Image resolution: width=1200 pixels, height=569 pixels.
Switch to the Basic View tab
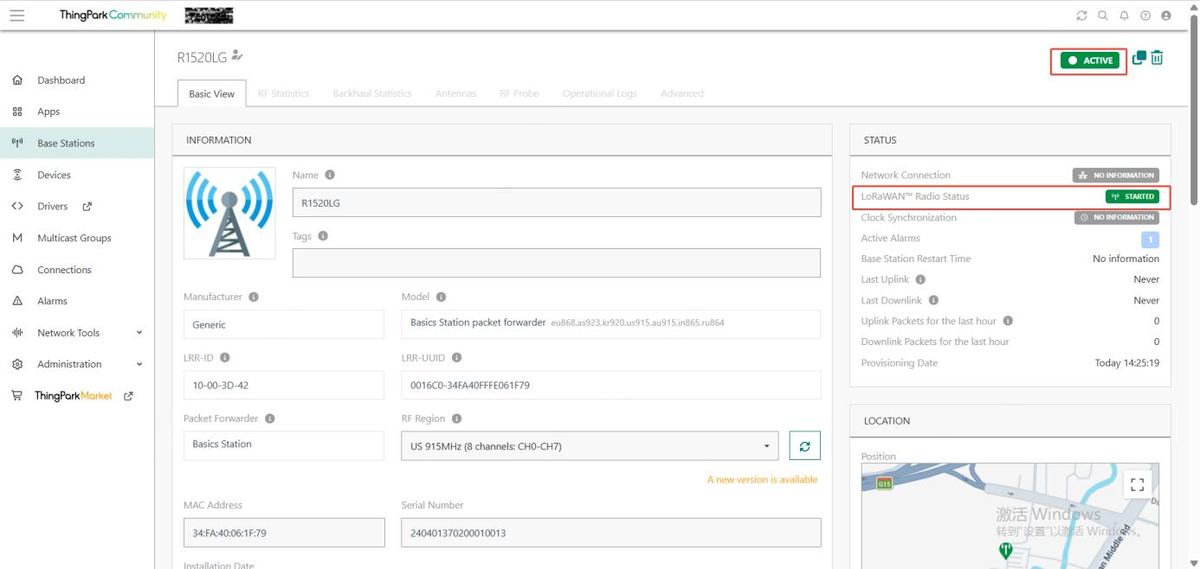tap(212, 93)
